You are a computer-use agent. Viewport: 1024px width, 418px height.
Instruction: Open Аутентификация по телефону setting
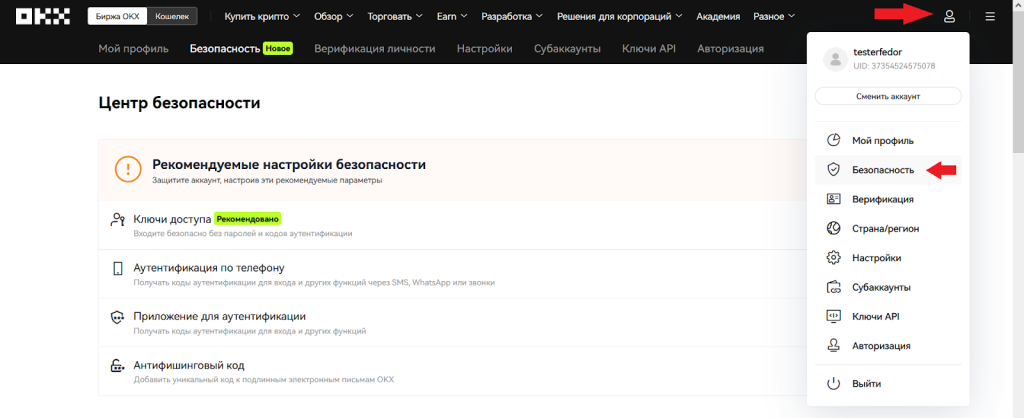tap(209, 268)
